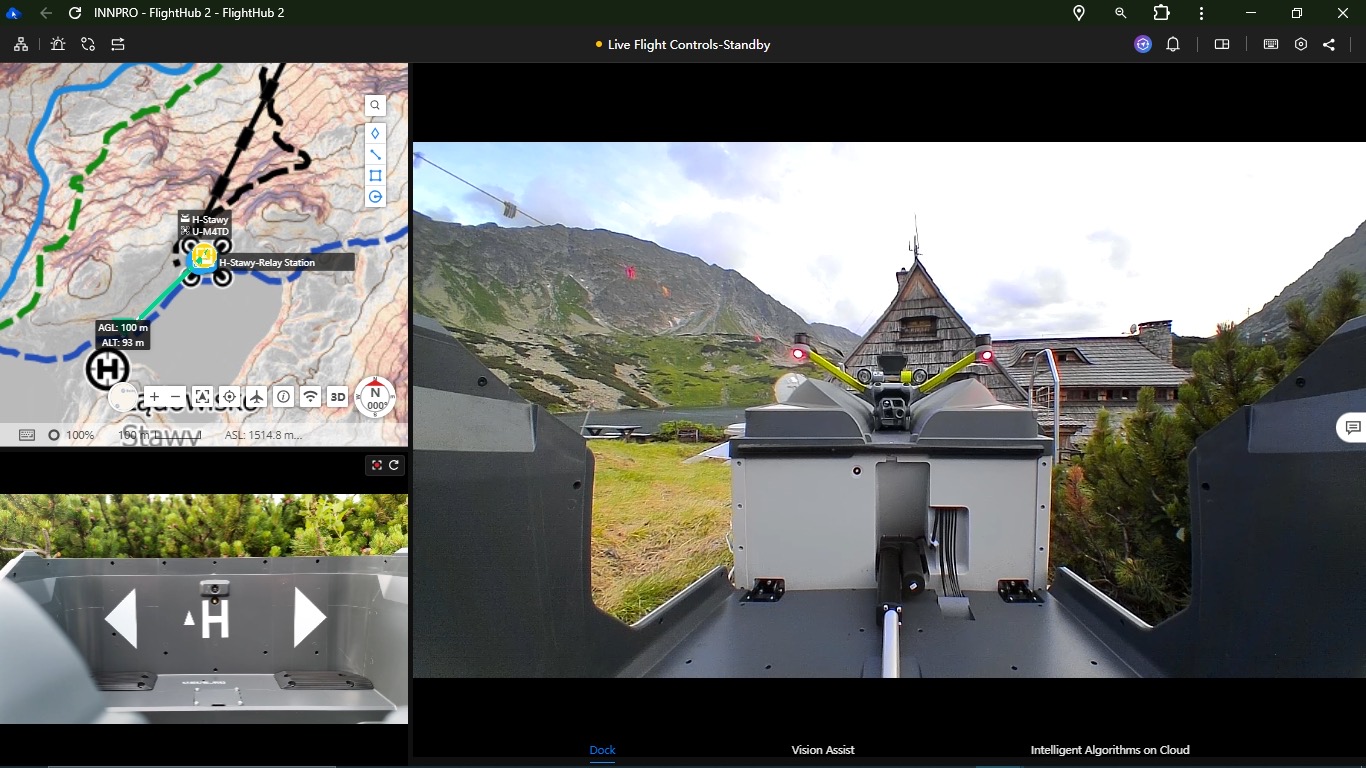Go back using the browser back arrow
This screenshot has height=768, width=1366.
(46, 13)
